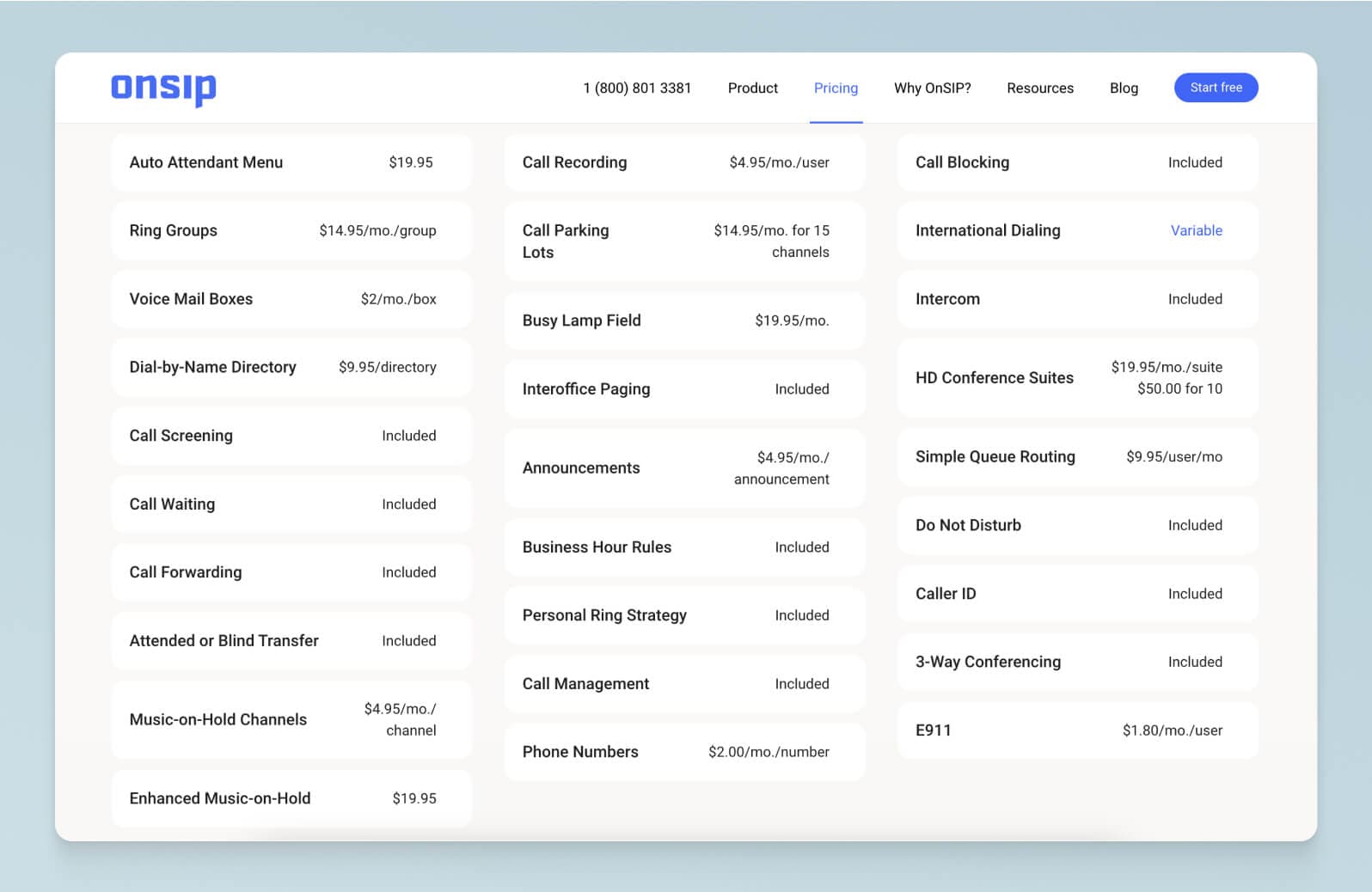The image size is (1372, 892).
Task: Select the Voice Mail Boxes card
Action: coord(291,299)
